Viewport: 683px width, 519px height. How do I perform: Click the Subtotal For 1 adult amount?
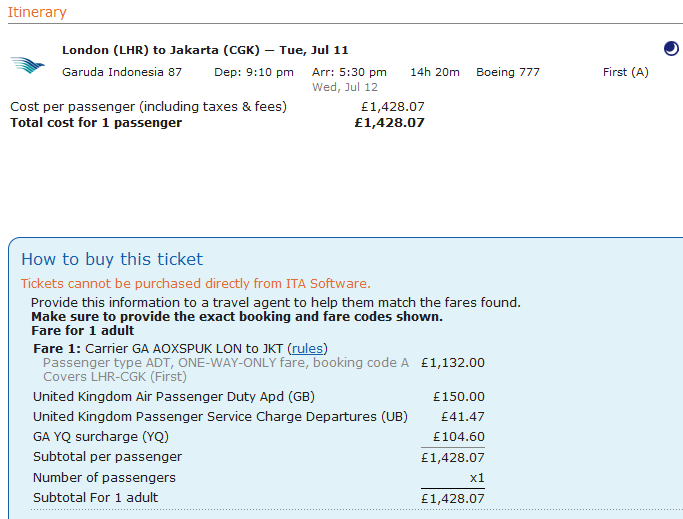[x=452, y=498]
